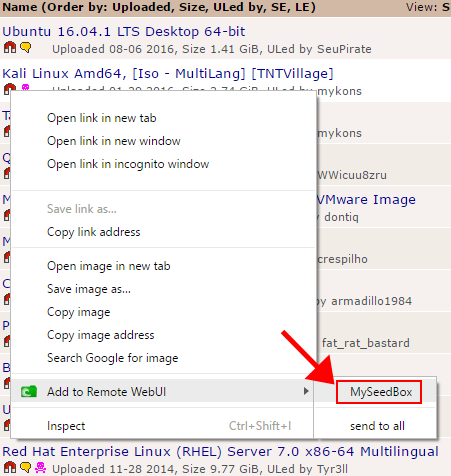Click Inspect in the context menu
The height and width of the screenshot is (476, 451).
(66, 426)
